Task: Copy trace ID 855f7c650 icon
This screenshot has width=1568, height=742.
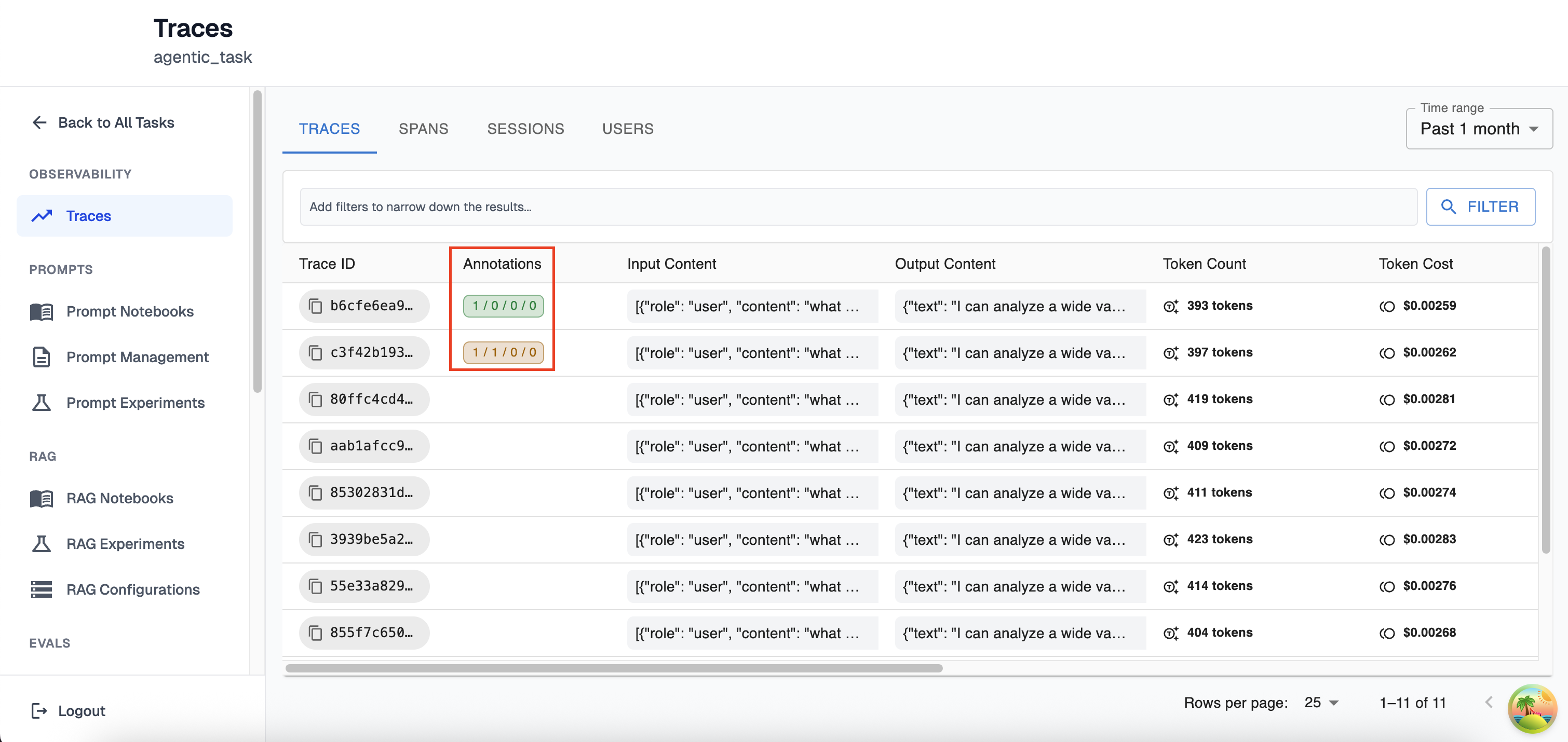Action: click(x=315, y=633)
